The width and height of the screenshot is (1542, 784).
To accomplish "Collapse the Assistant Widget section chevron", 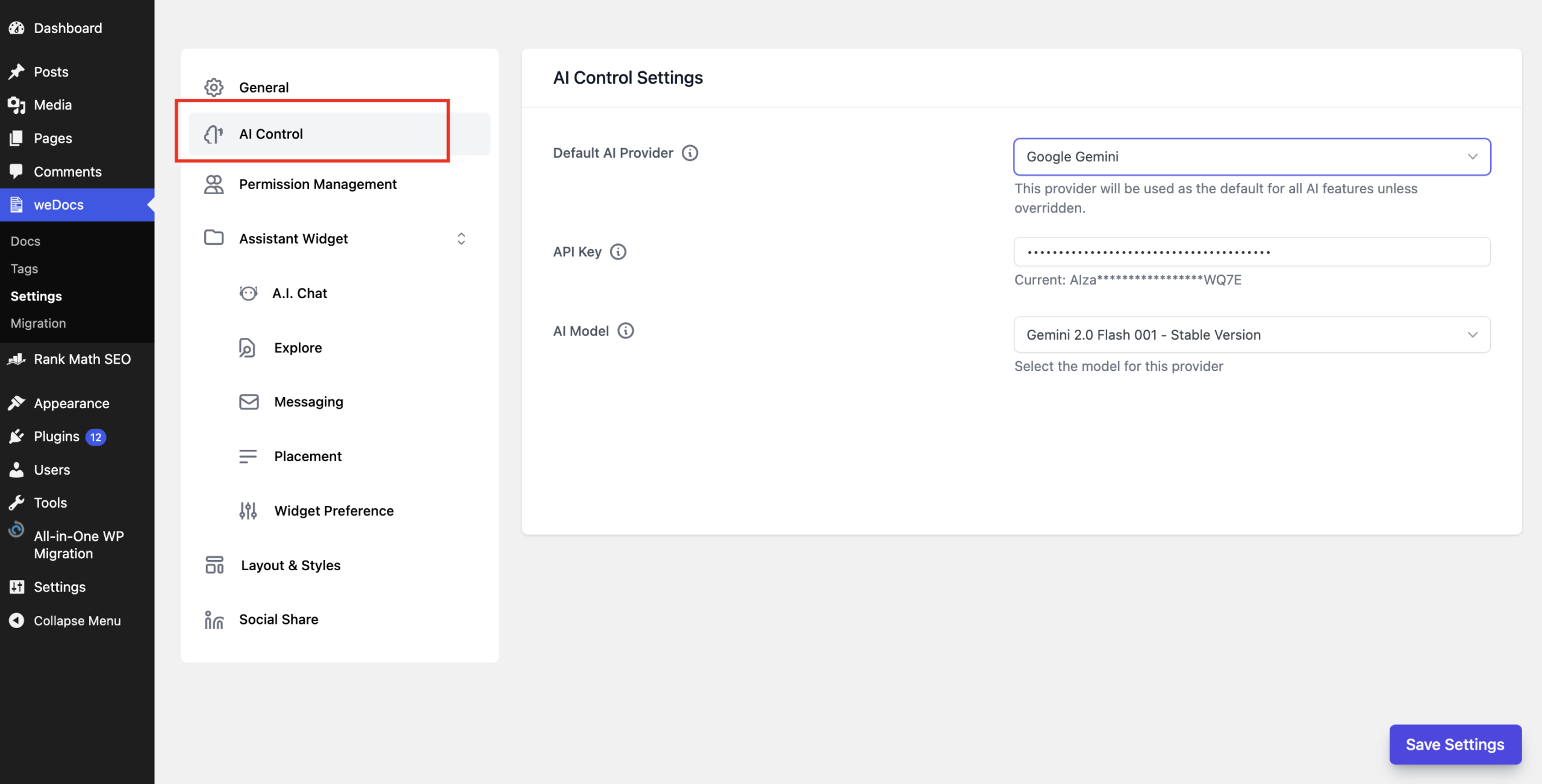I will pyautogui.click(x=461, y=238).
